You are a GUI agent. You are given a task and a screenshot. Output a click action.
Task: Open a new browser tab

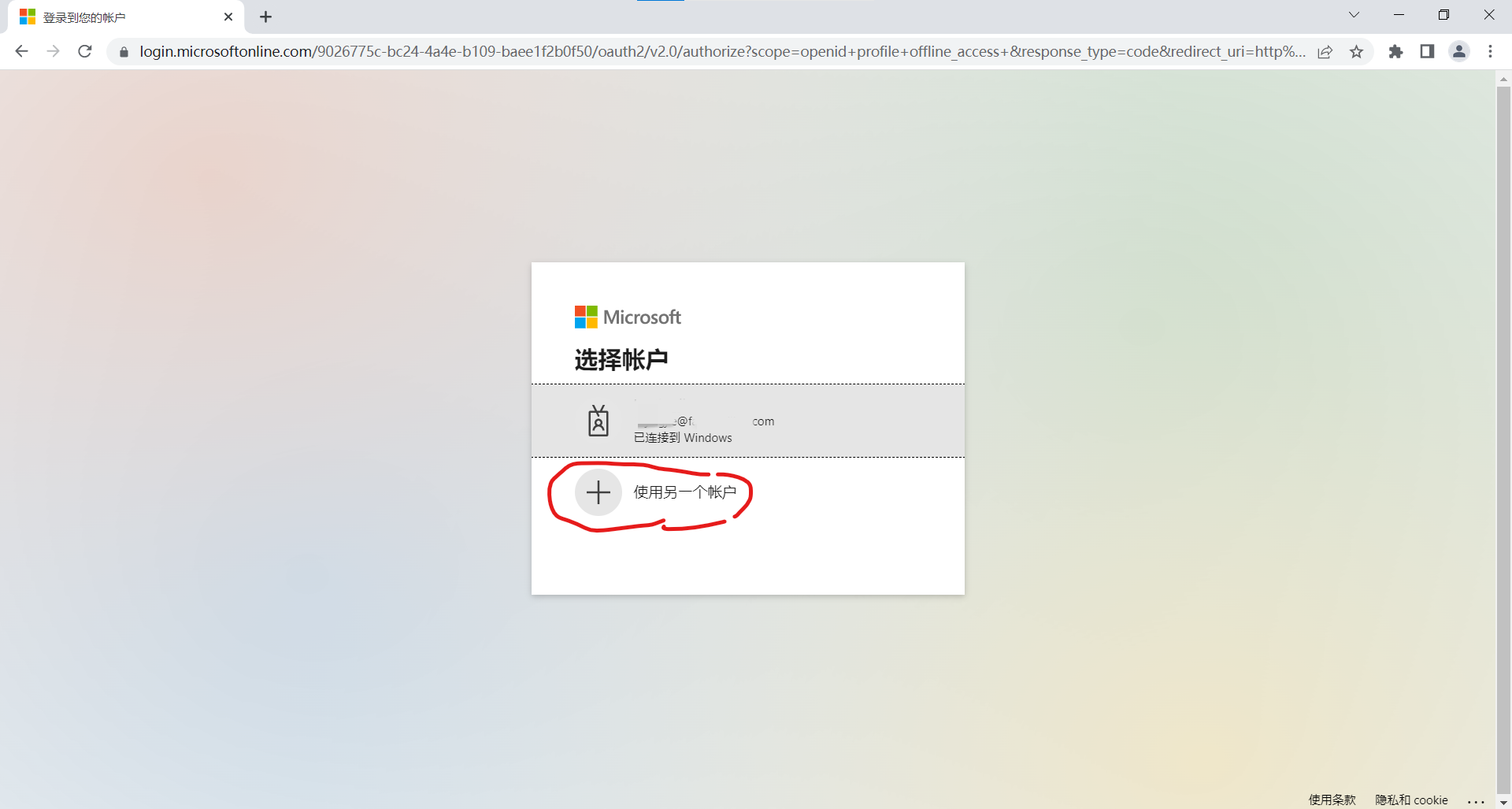click(266, 17)
